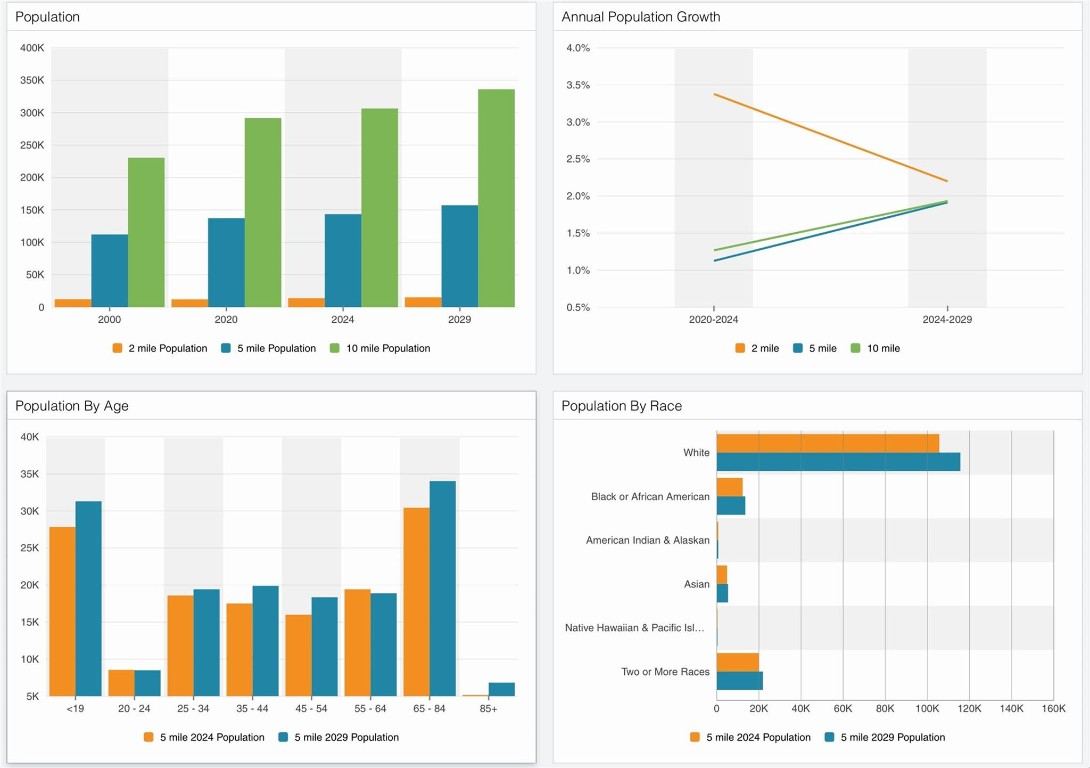This screenshot has height=768, width=1090.
Task: Toggle the "2 mile Population" legend entry
Action: (167, 348)
